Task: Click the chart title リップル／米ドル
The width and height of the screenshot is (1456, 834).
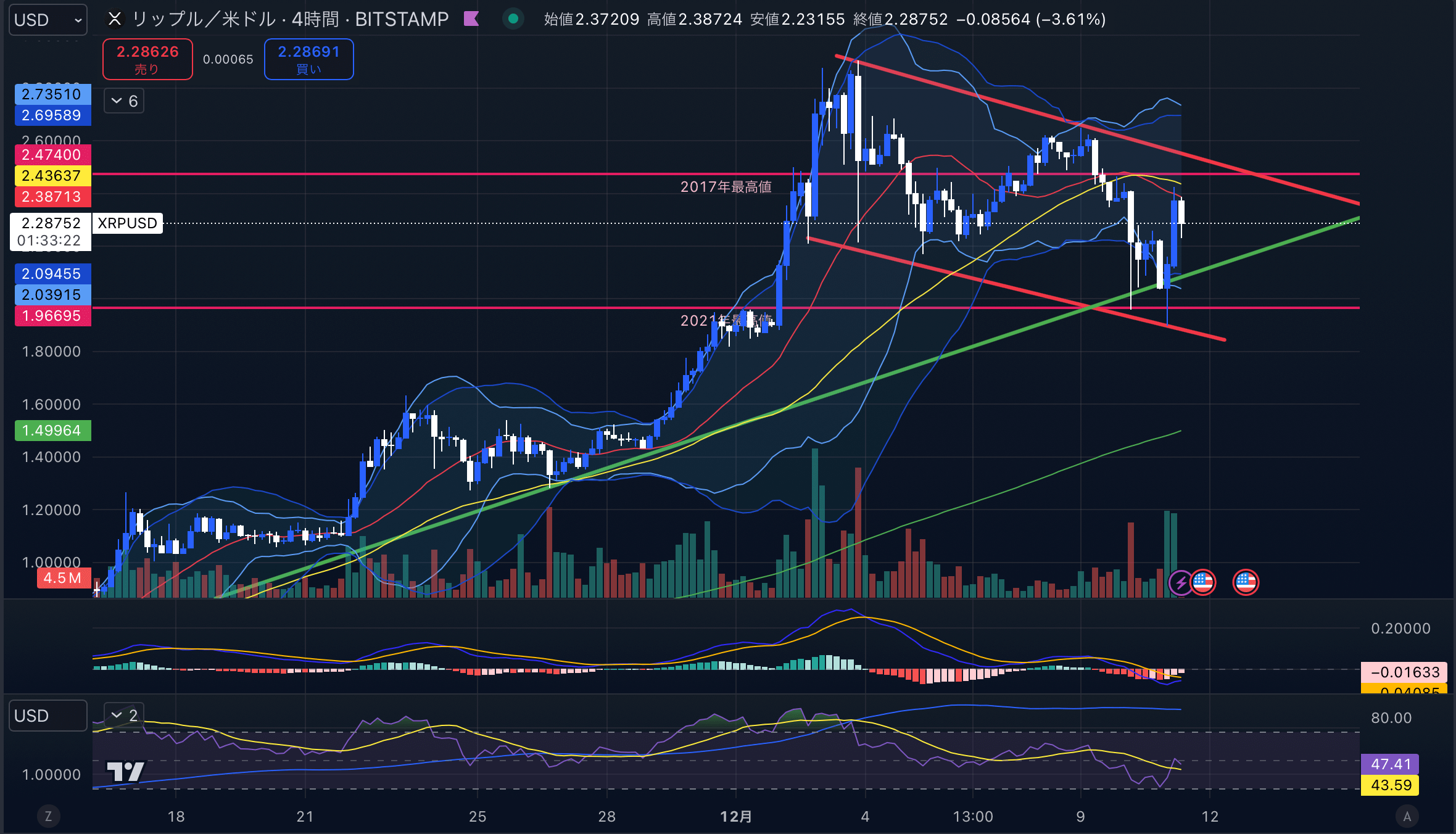Action: click(x=204, y=19)
